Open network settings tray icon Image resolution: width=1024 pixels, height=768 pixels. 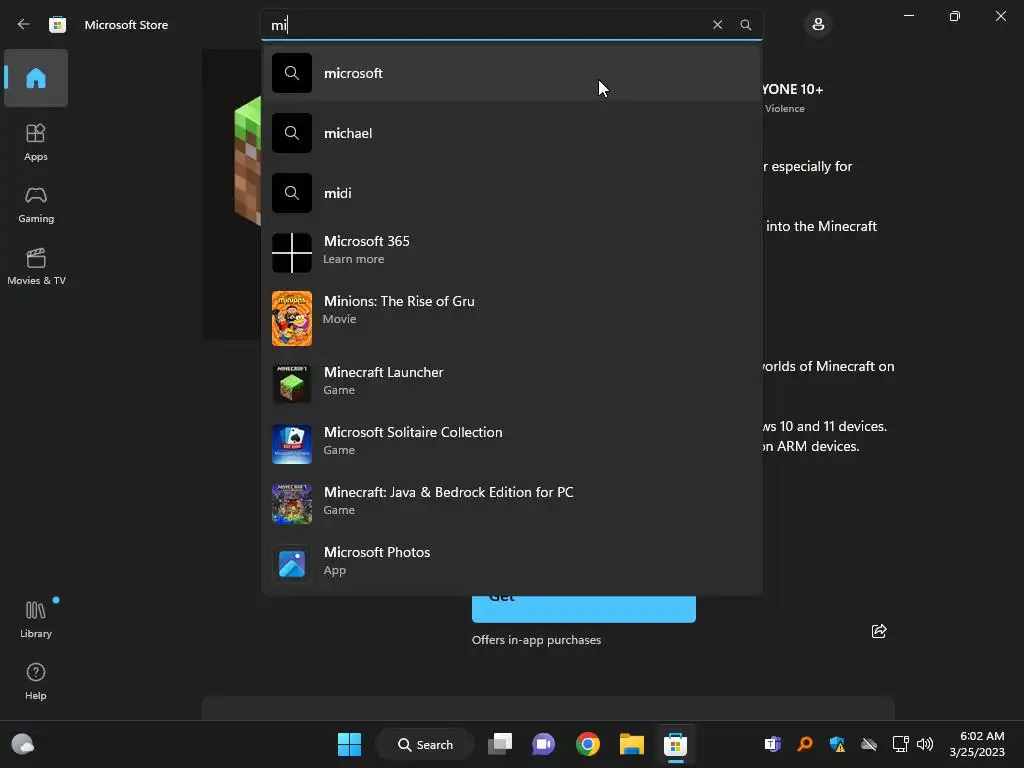[x=901, y=744]
